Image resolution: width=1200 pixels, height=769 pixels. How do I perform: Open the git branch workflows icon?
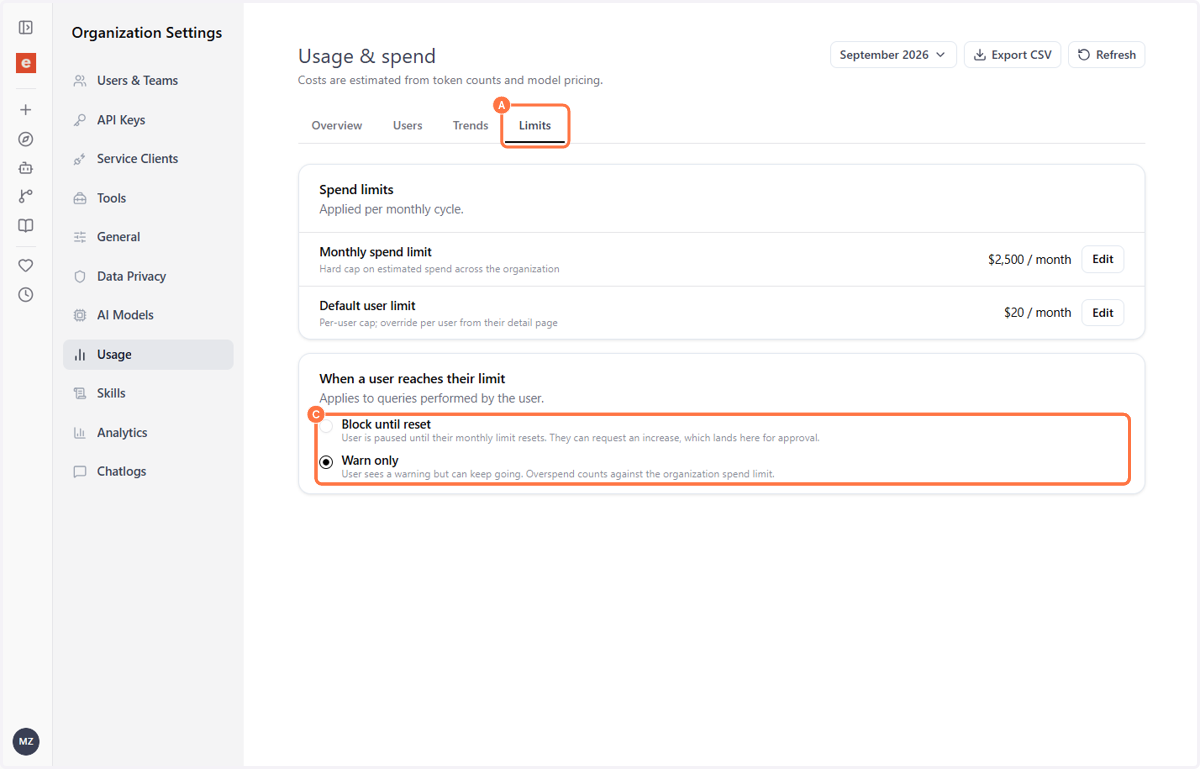click(x=26, y=197)
